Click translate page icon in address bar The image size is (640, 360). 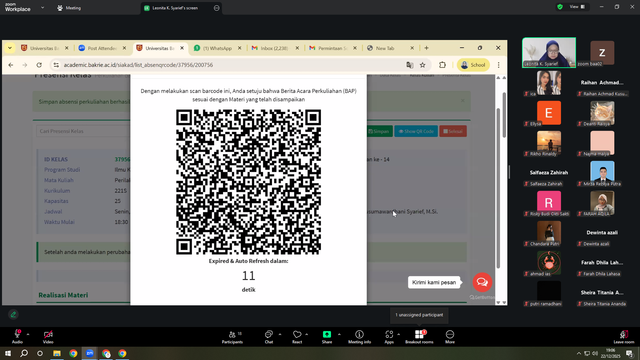(x=409, y=65)
